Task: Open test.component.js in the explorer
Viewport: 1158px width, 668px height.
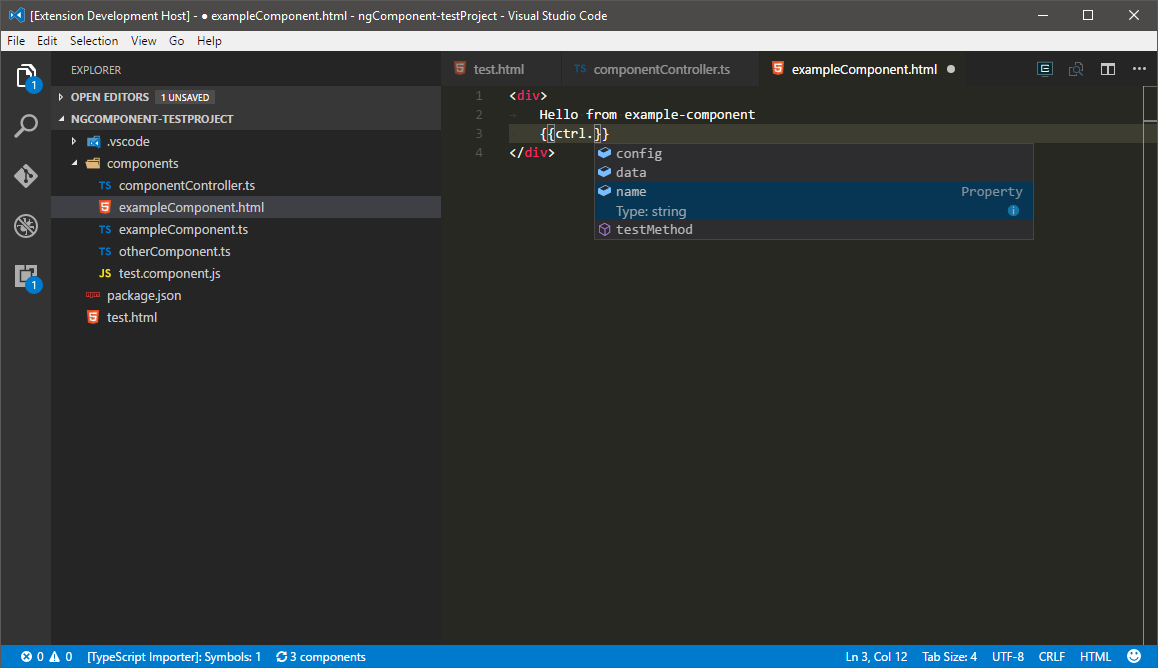Action: [x=246, y=273]
